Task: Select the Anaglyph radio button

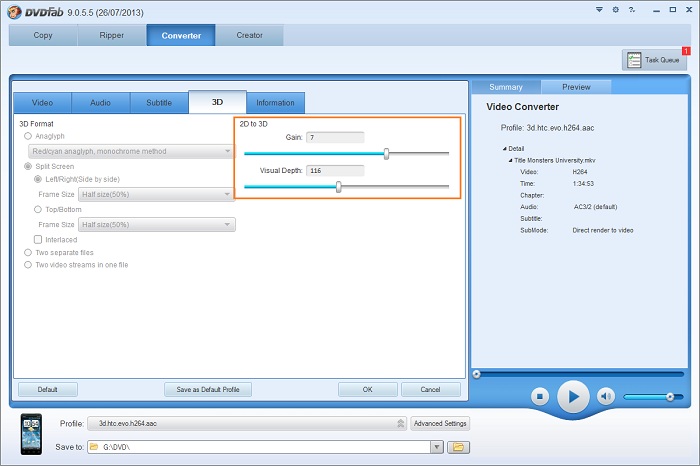Action: (x=28, y=136)
